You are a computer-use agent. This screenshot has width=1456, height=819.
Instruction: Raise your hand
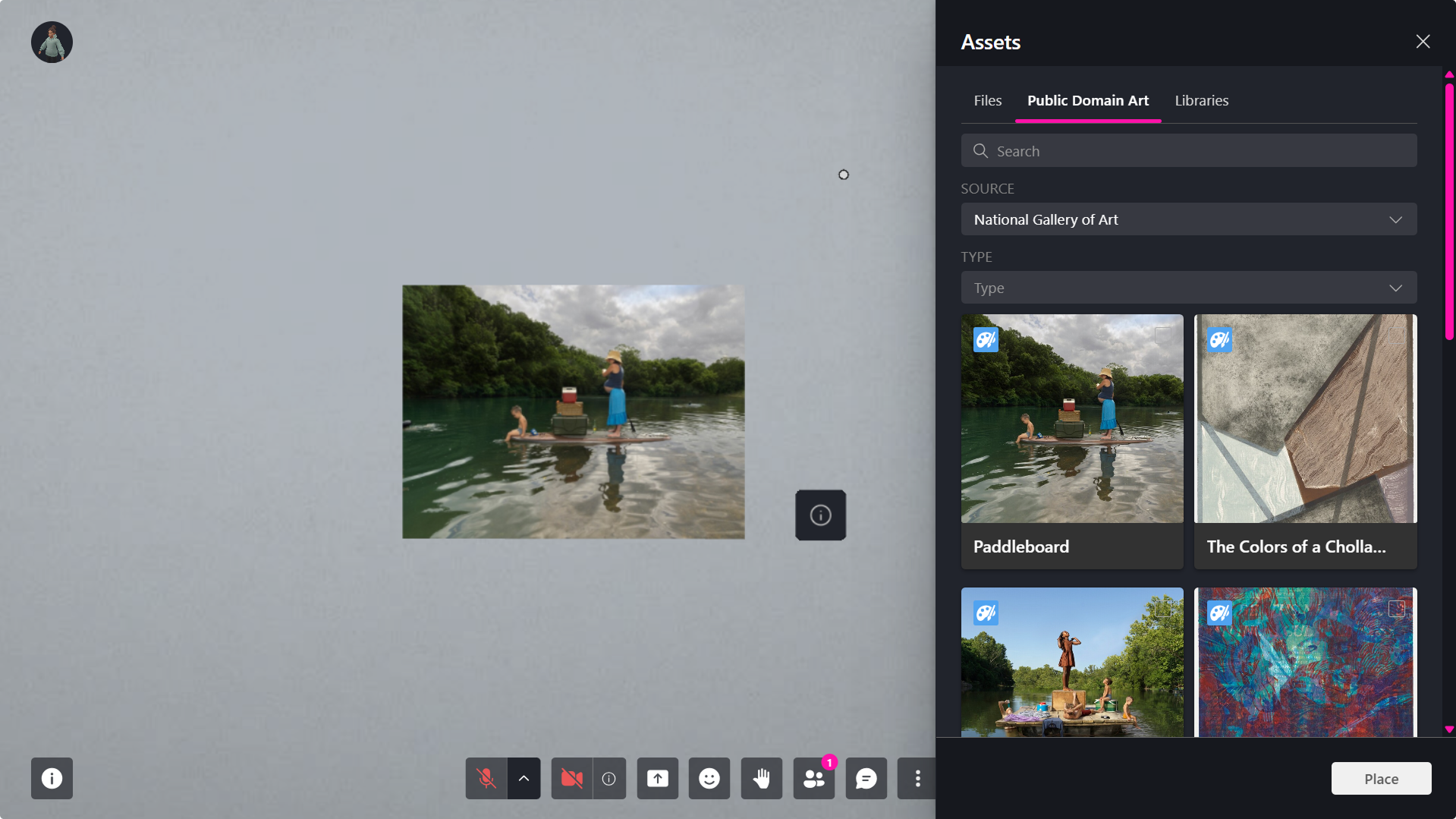(x=761, y=778)
